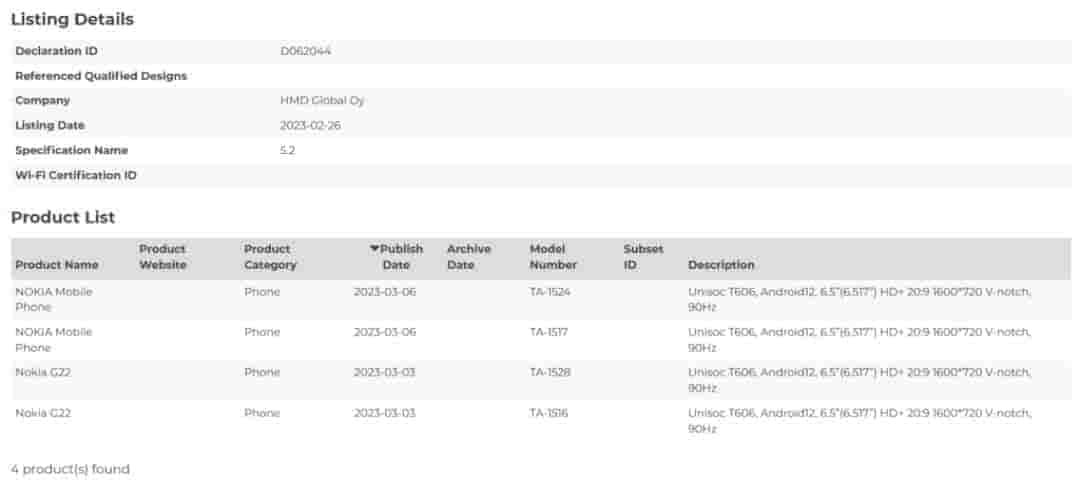Click the listing date 2023-02-26

point(310,126)
